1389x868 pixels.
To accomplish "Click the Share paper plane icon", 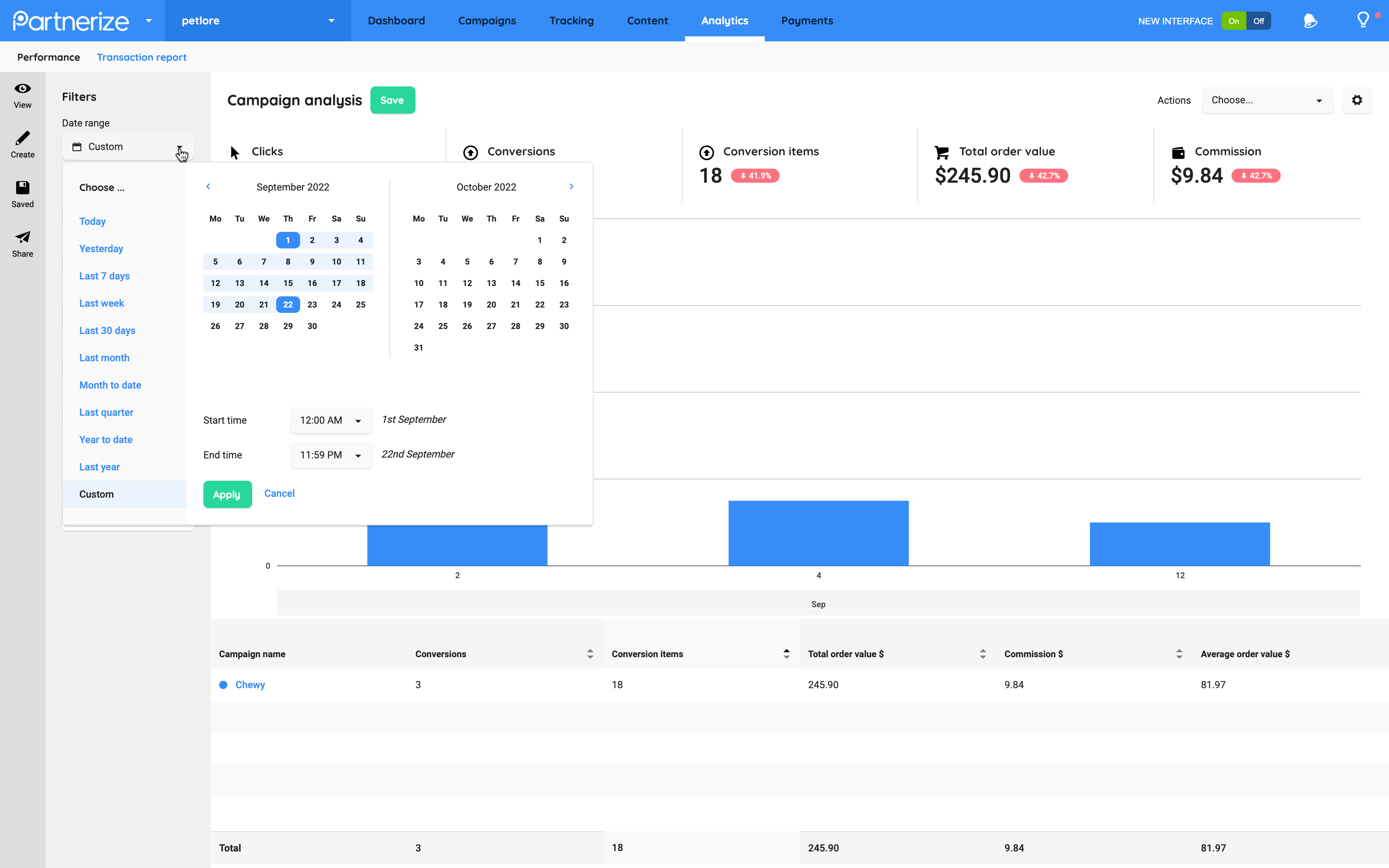I will click(x=22, y=237).
